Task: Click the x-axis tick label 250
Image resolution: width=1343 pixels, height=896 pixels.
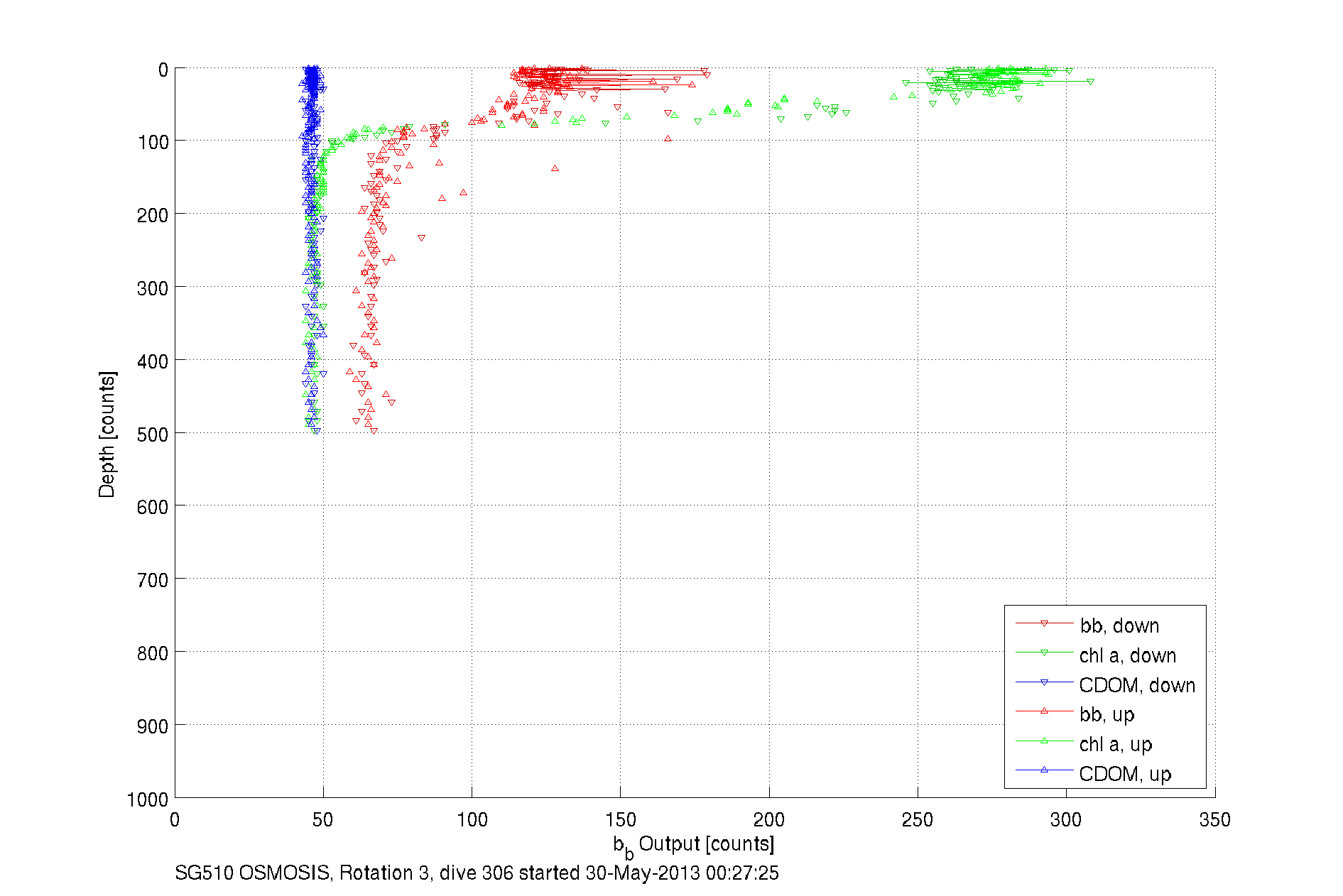Action: (917, 820)
